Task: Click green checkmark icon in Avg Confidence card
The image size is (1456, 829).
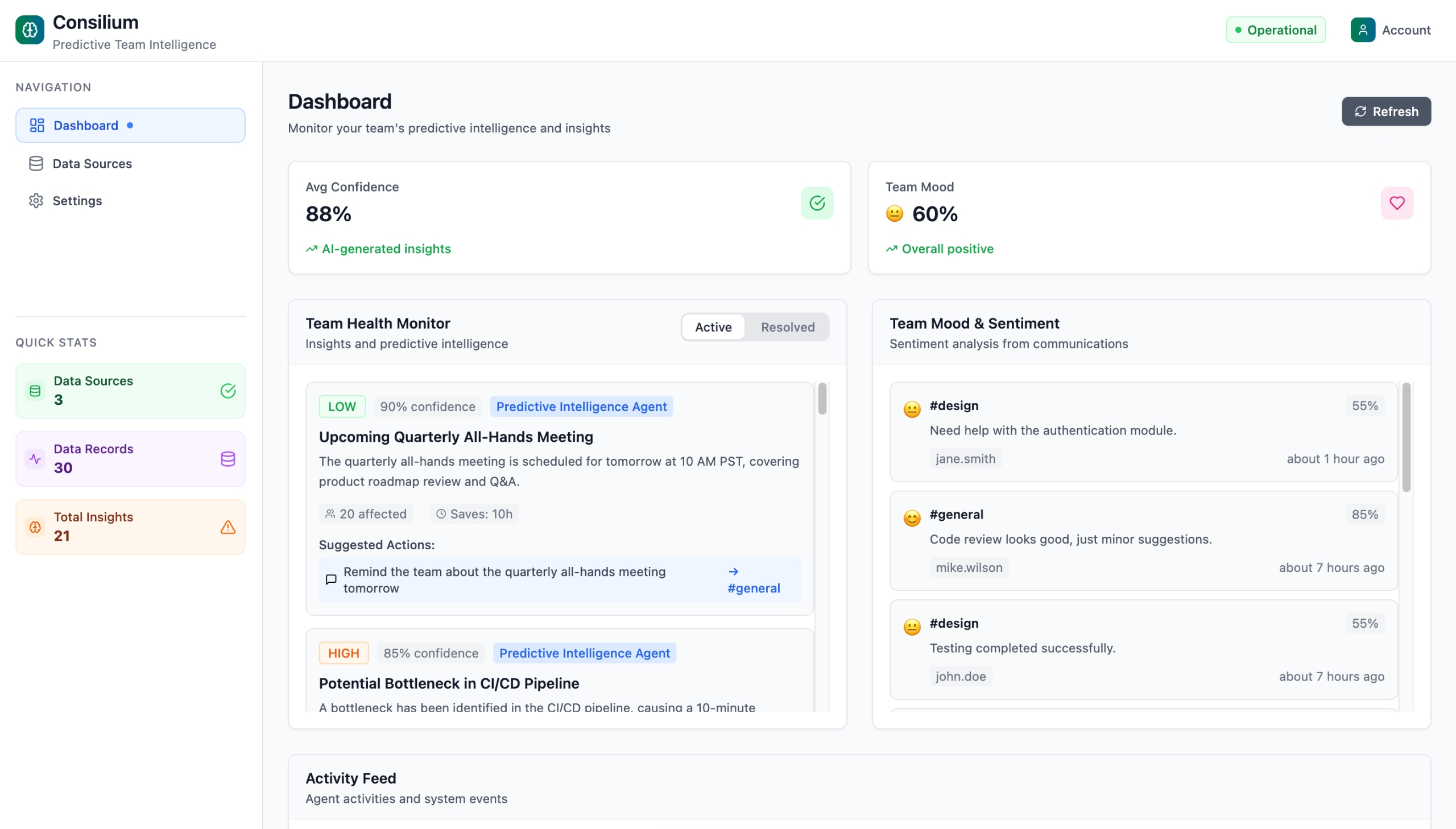Action: [x=817, y=202]
